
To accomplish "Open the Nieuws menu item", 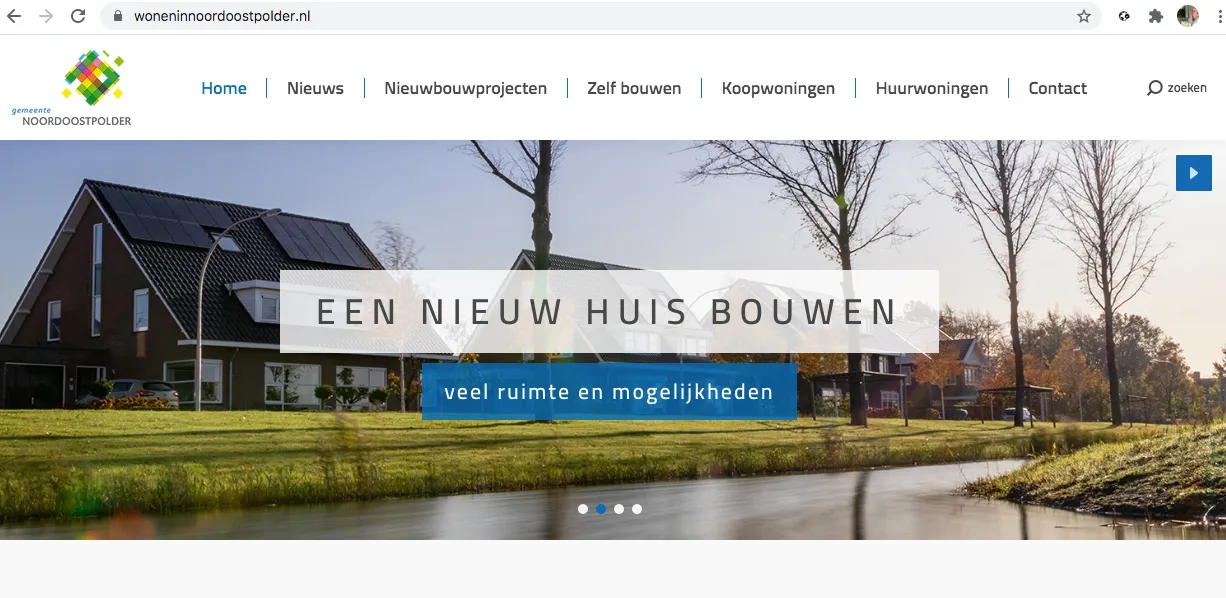I will pyautogui.click(x=315, y=88).
